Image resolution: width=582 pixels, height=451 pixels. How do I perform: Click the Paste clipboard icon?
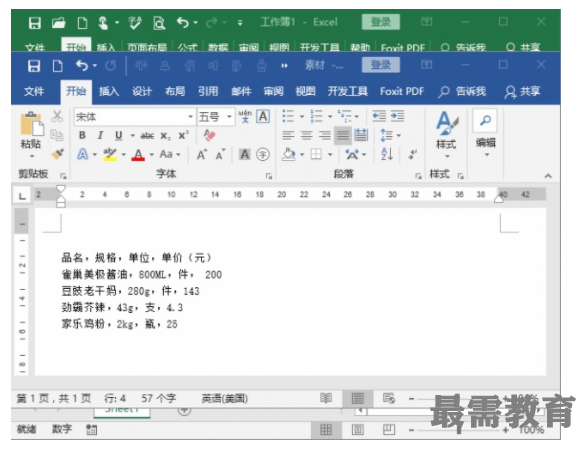coord(31,125)
